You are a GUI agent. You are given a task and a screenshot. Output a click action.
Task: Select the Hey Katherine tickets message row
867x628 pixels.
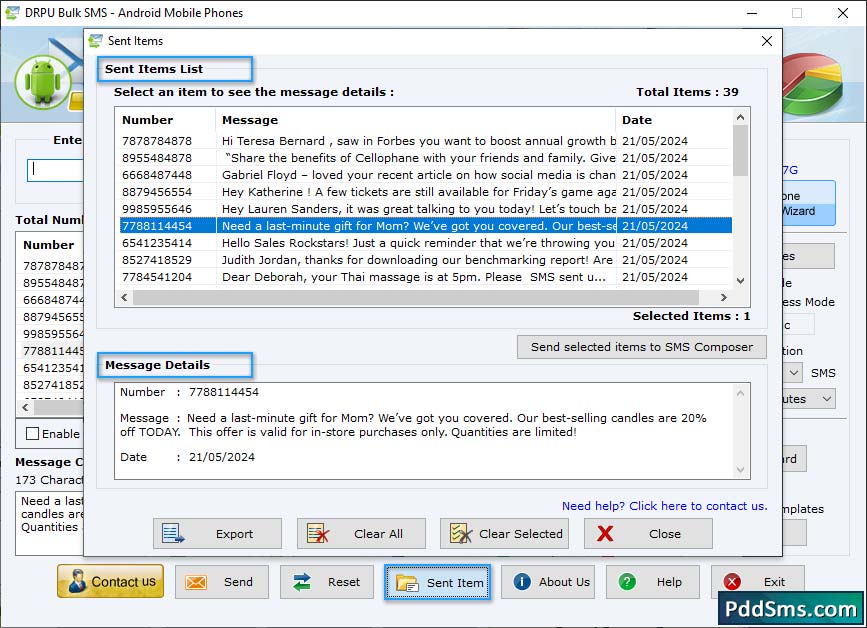pyautogui.click(x=426, y=192)
